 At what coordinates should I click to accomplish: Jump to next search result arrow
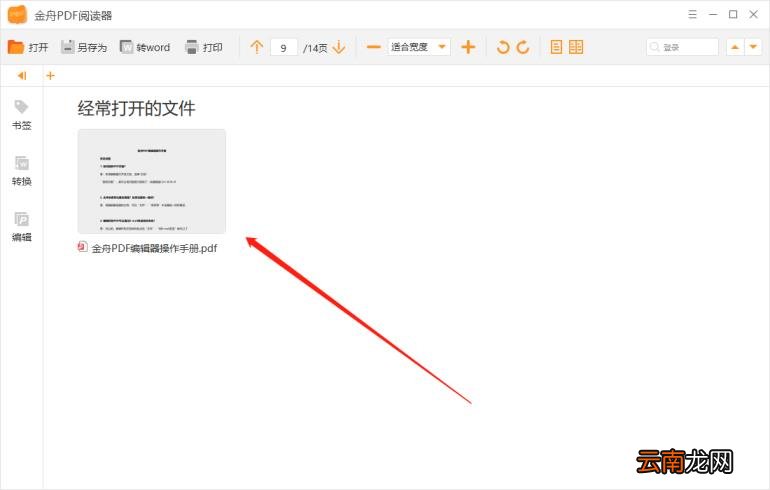coord(753,47)
